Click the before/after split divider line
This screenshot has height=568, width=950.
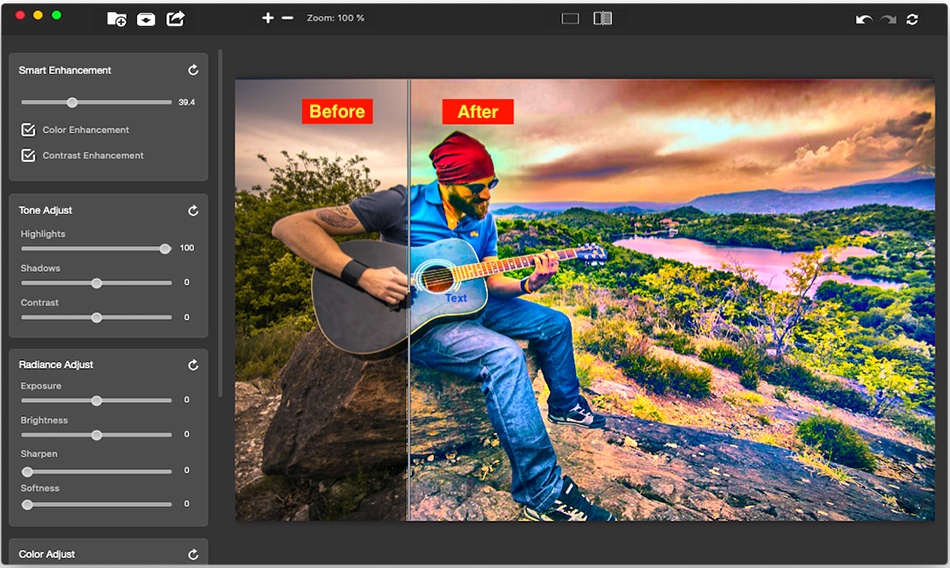pos(409,300)
